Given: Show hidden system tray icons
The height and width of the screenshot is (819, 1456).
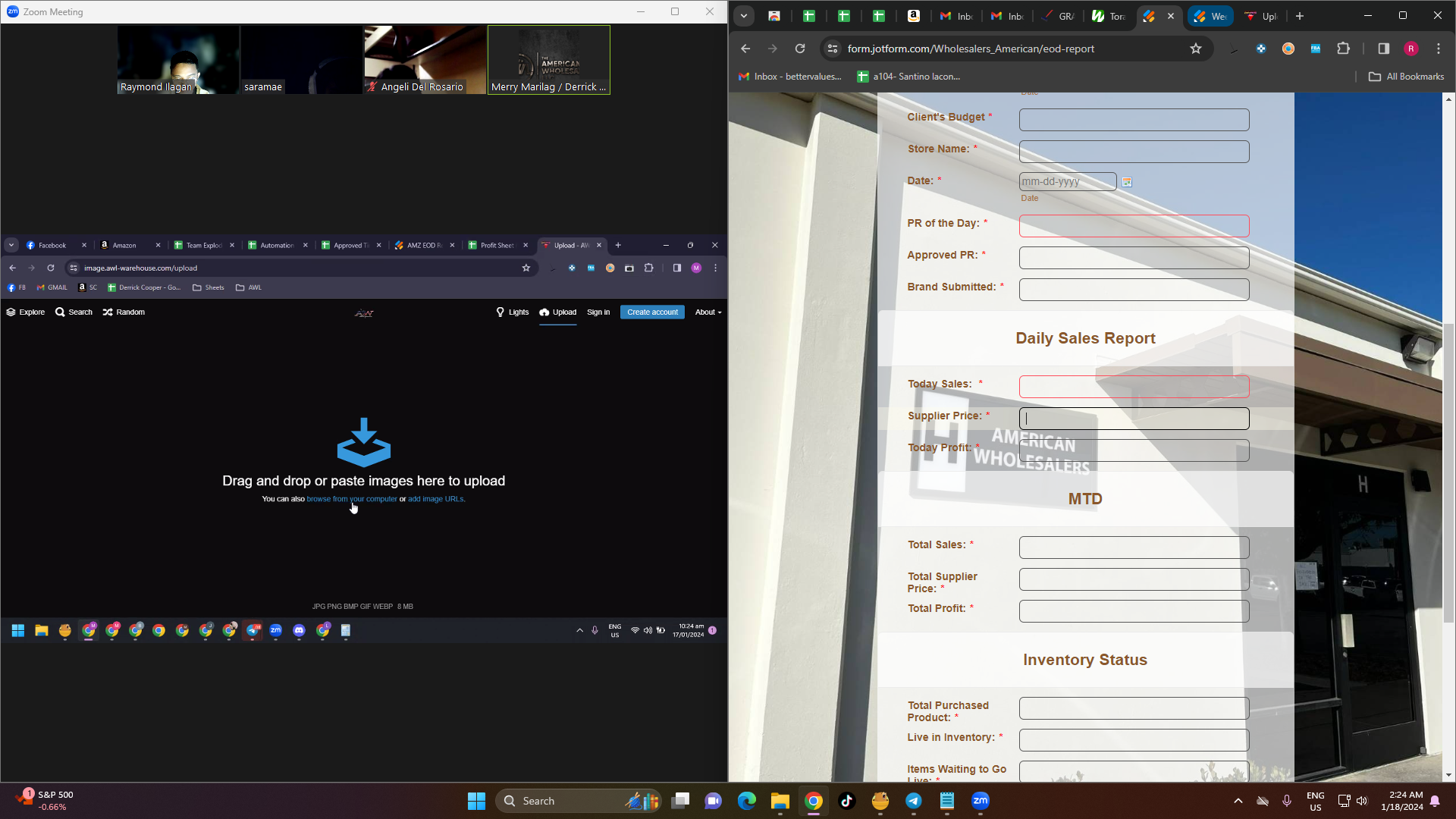Looking at the screenshot, I should (x=1238, y=801).
